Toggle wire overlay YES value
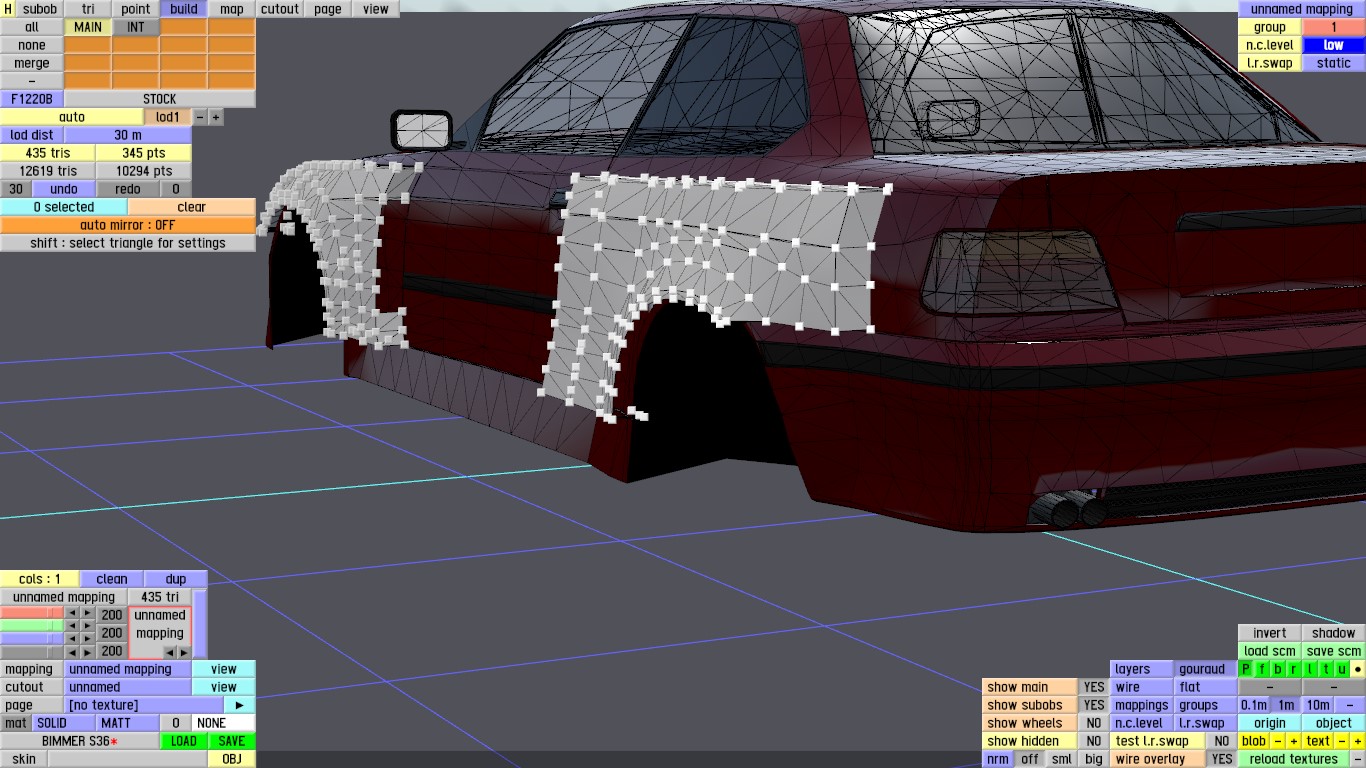Image resolution: width=1366 pixels, height=768 pixels. tap(1222, 759)
